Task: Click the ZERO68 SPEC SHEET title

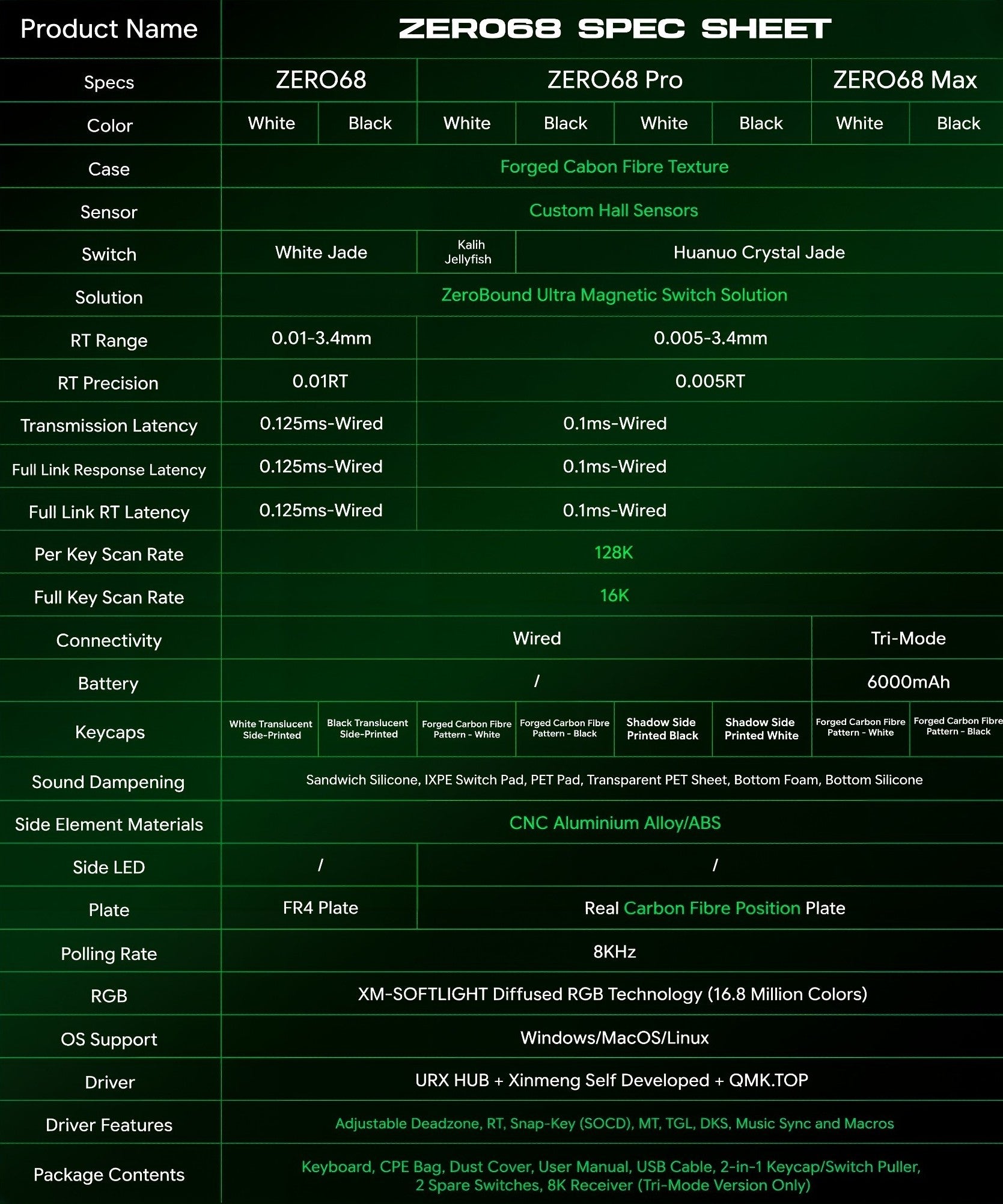Action: 614,29
